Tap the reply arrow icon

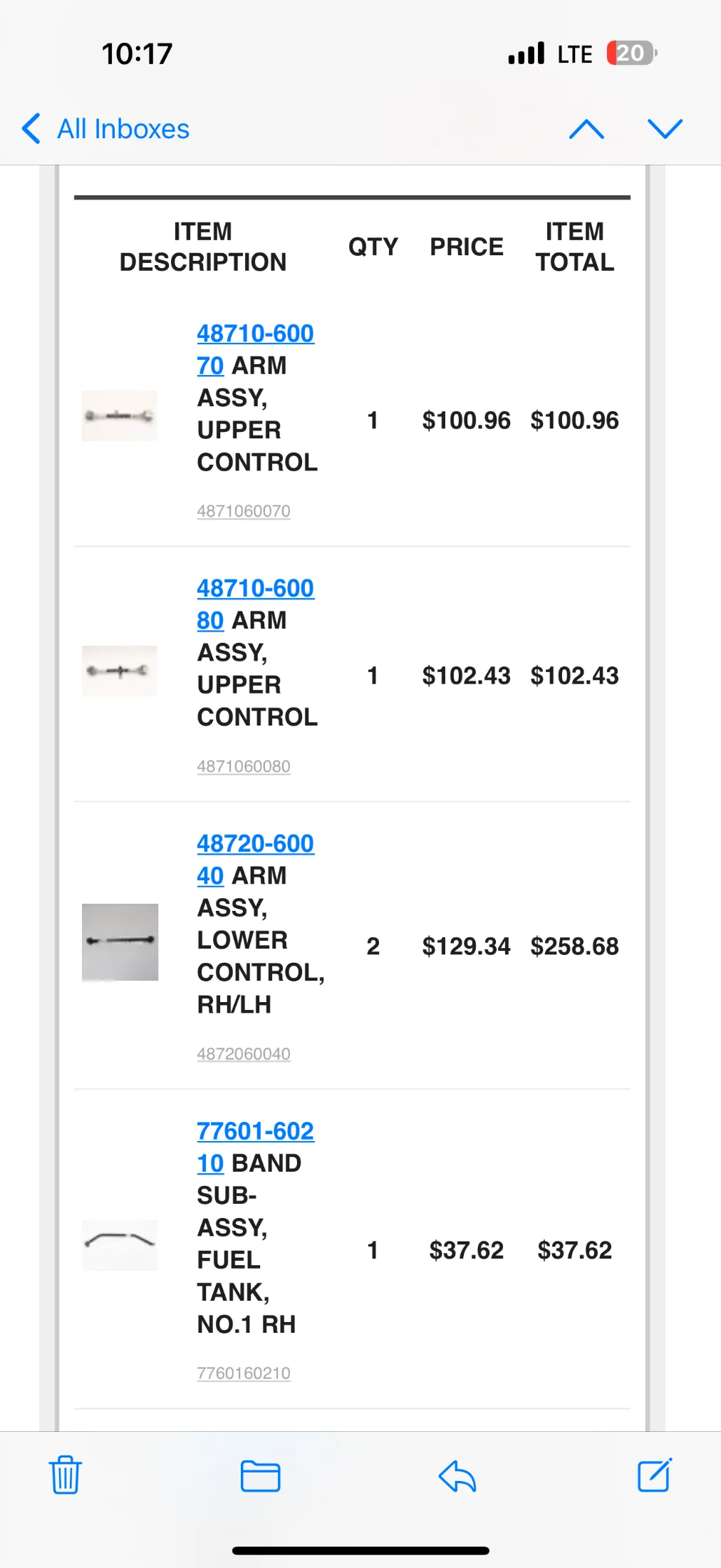(457, 1475)
